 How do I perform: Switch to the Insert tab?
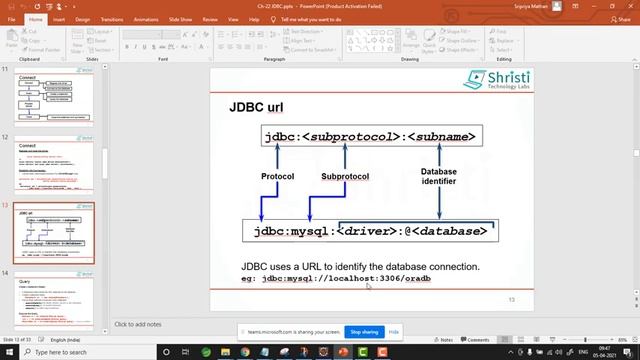tap(59, 20)
